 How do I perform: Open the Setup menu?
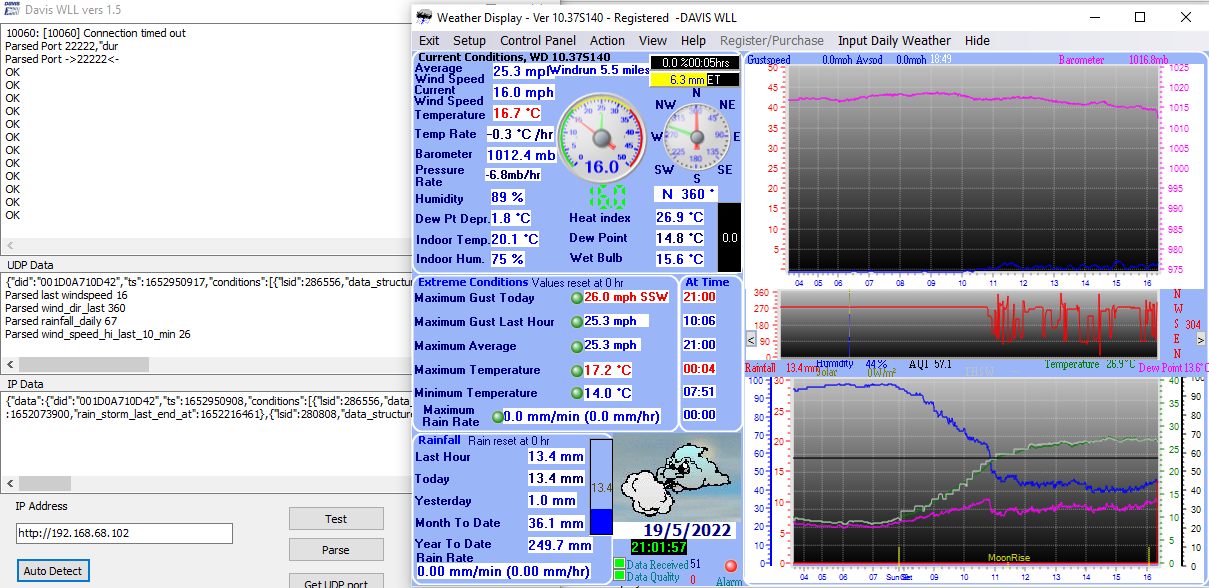click(469, 41)
